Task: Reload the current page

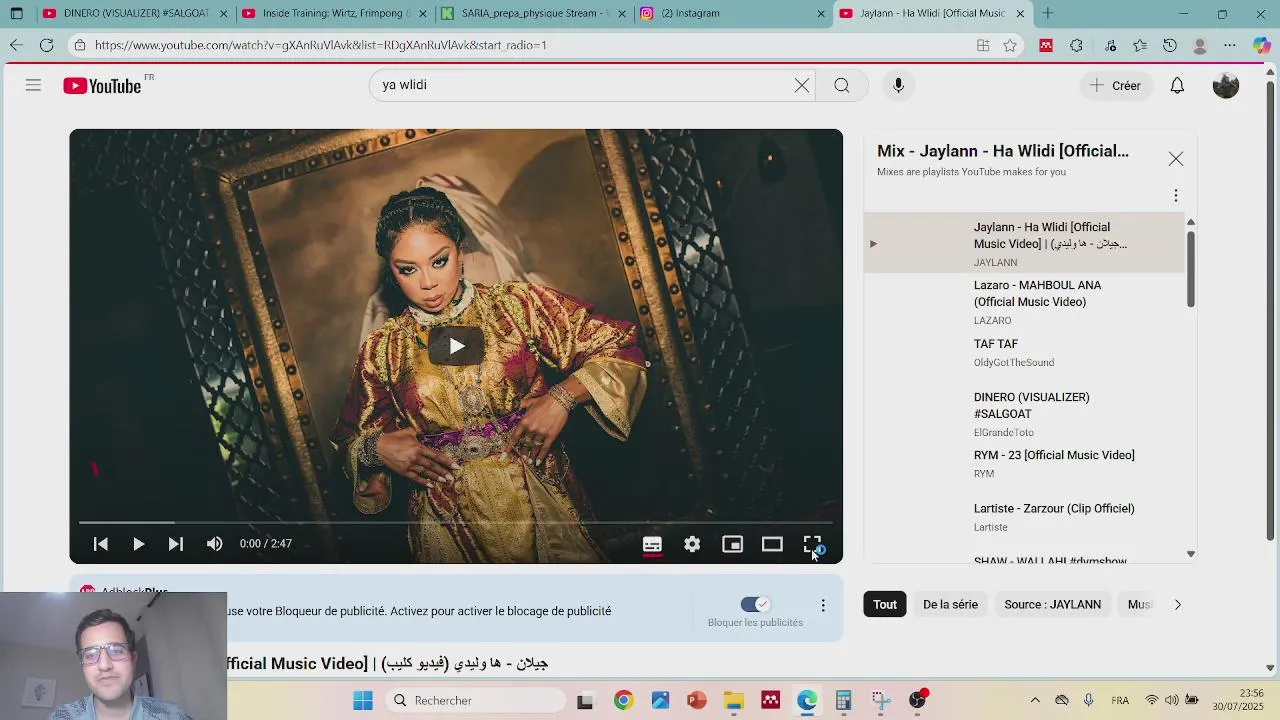Action: (46, 45)
